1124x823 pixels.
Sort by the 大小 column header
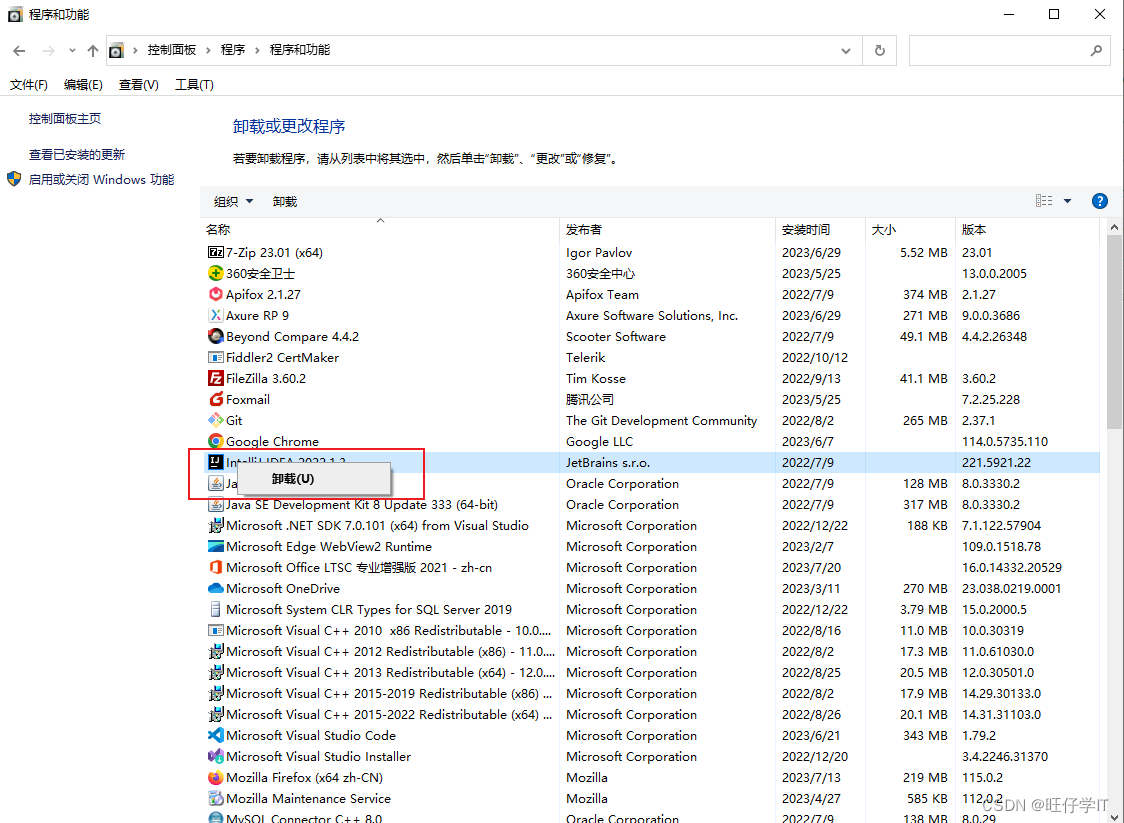click(910, 229)
